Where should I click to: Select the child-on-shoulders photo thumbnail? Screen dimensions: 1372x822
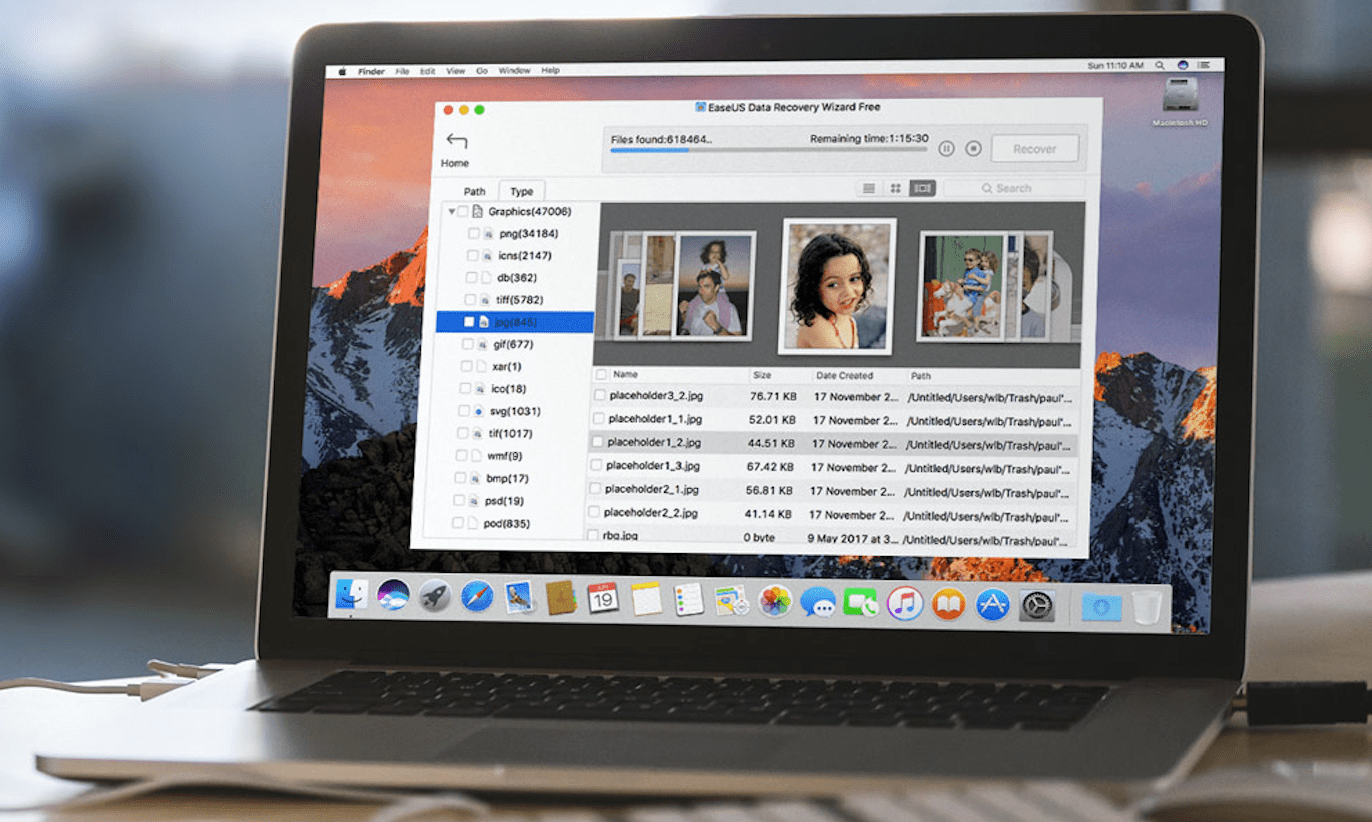pos(714,285)
